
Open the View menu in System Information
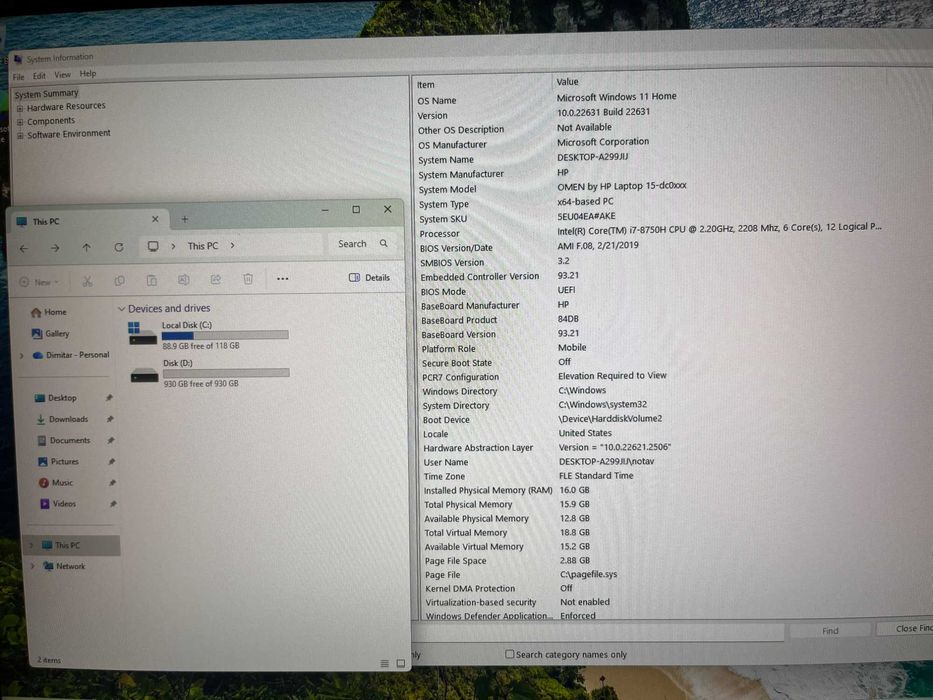pos(62,74)
